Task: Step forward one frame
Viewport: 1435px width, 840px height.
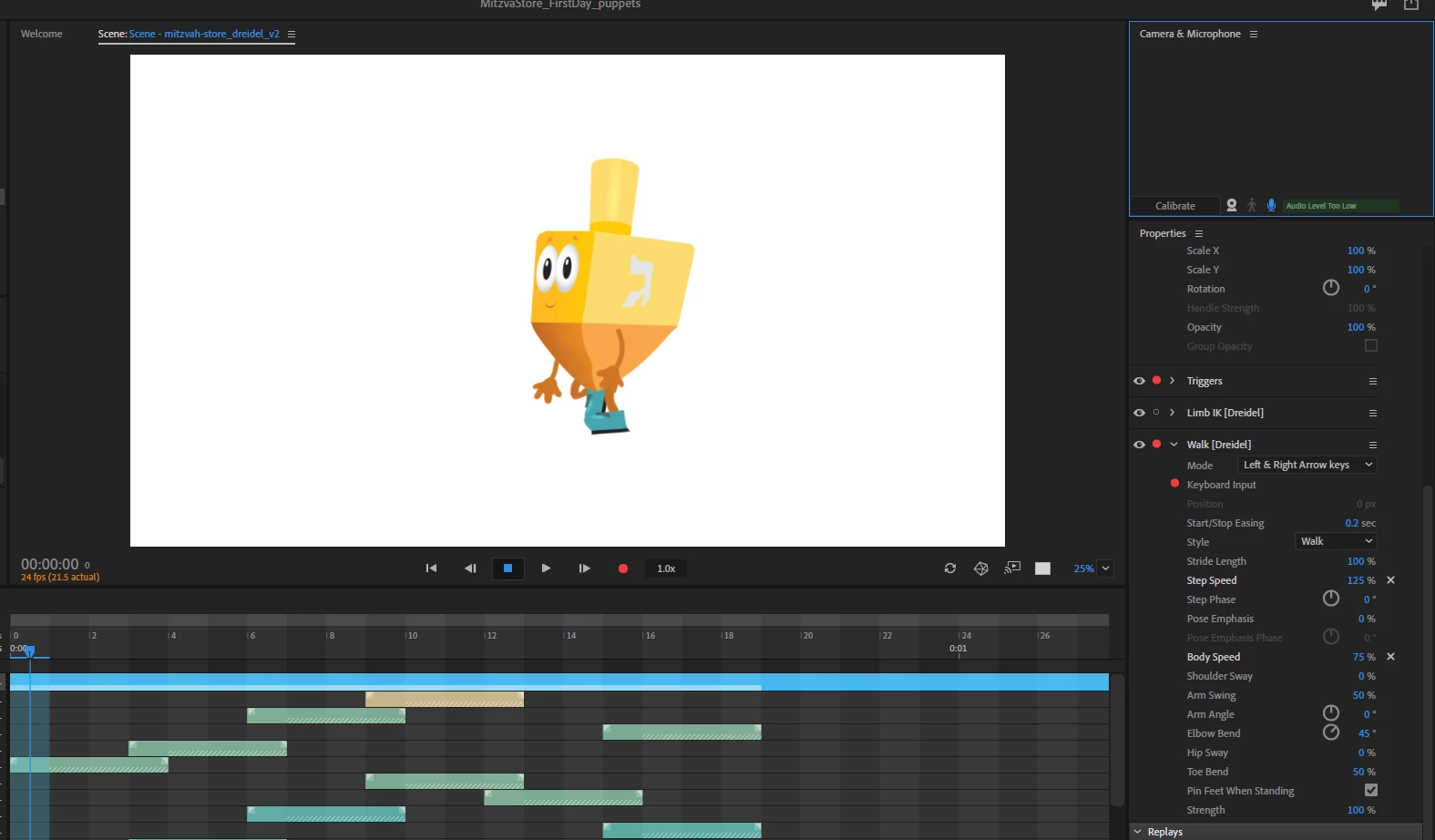Action: point(584,569)
